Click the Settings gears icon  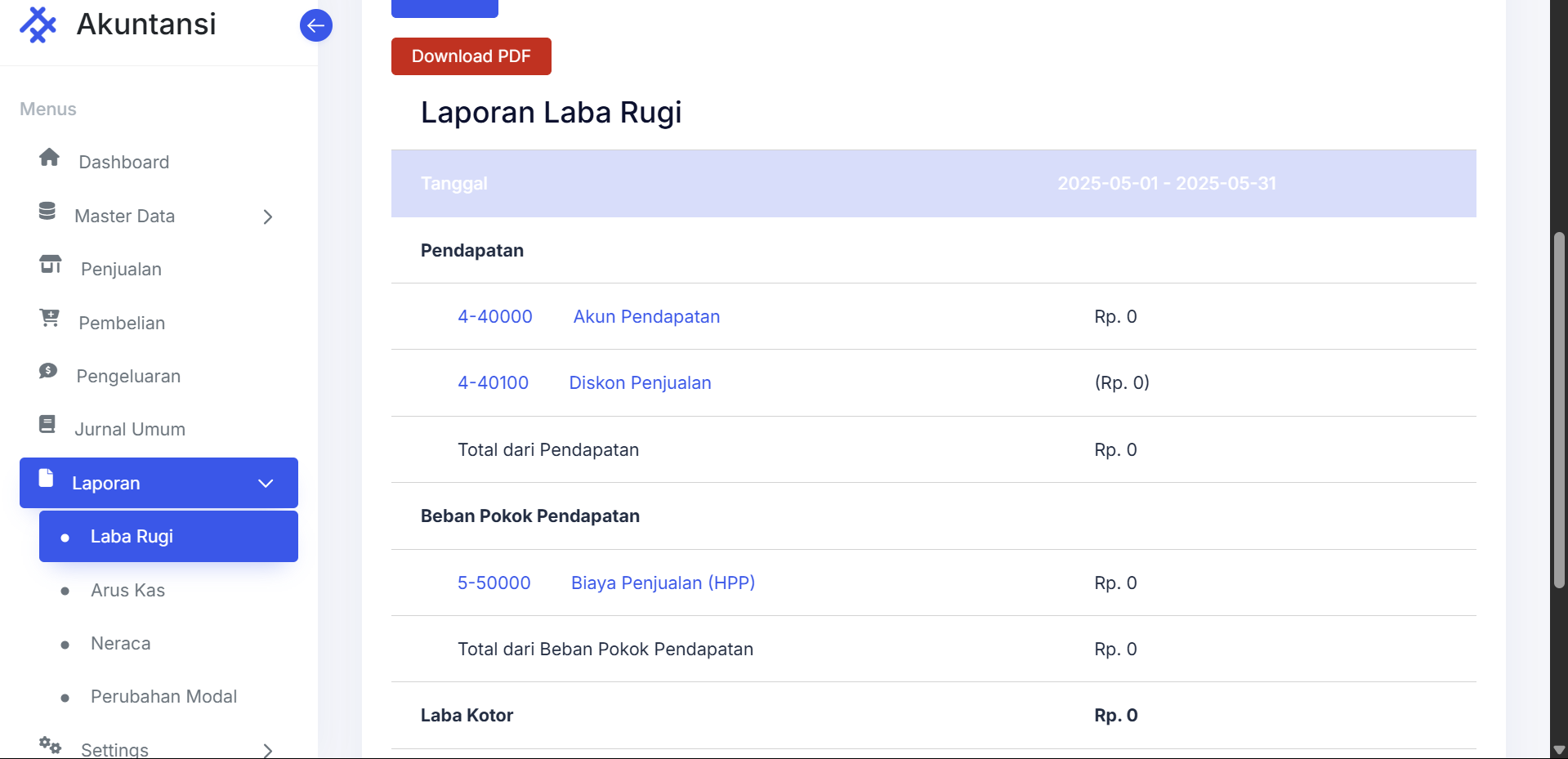pyautogui.click(x=50, y=745)
